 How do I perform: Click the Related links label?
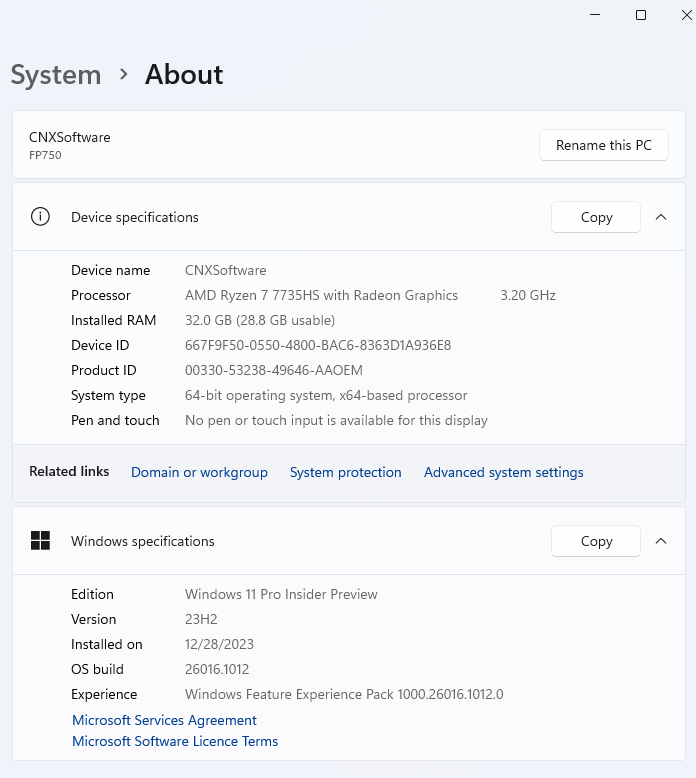pyautogui.click(x=69, y=471)
